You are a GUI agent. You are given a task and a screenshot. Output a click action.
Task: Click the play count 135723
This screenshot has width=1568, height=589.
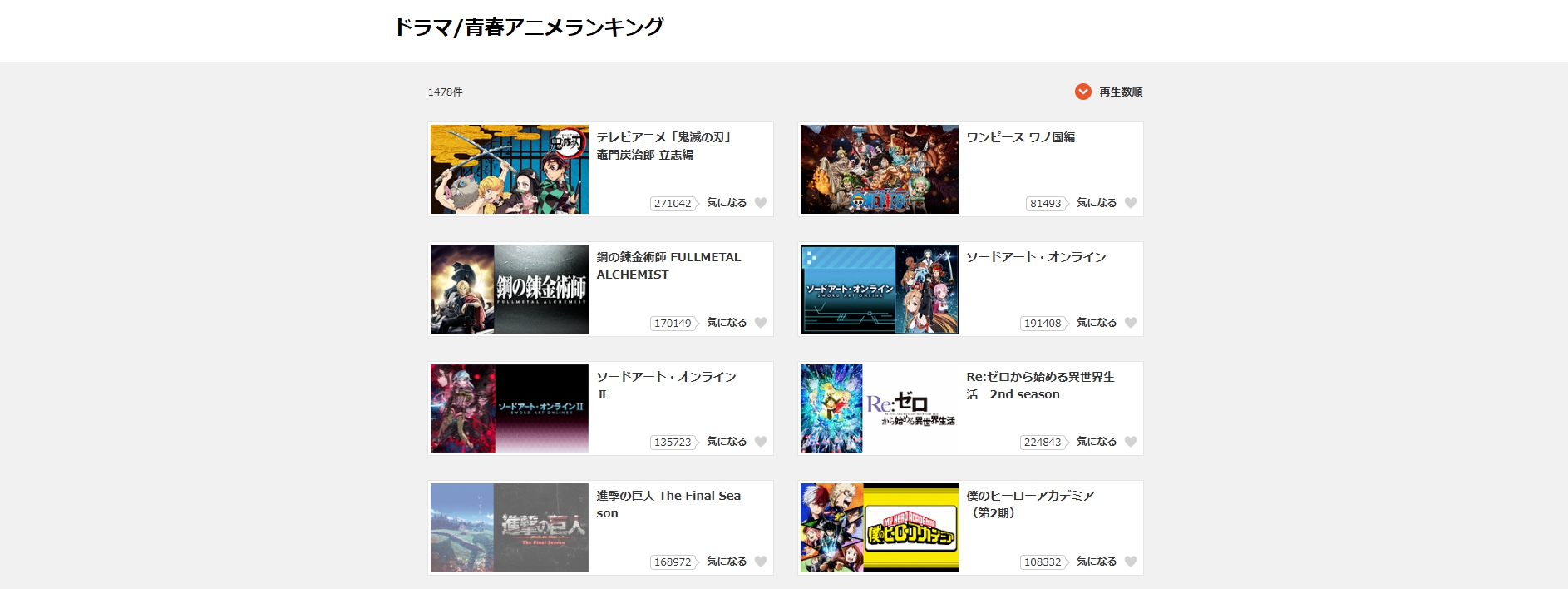673,443
